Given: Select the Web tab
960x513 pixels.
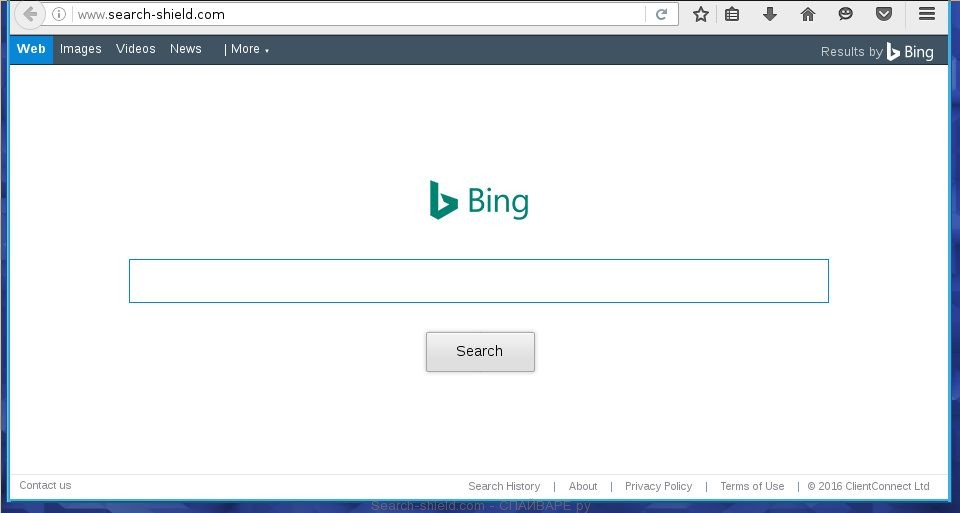Looking at the screenshot, I should [x=31, y=49].
